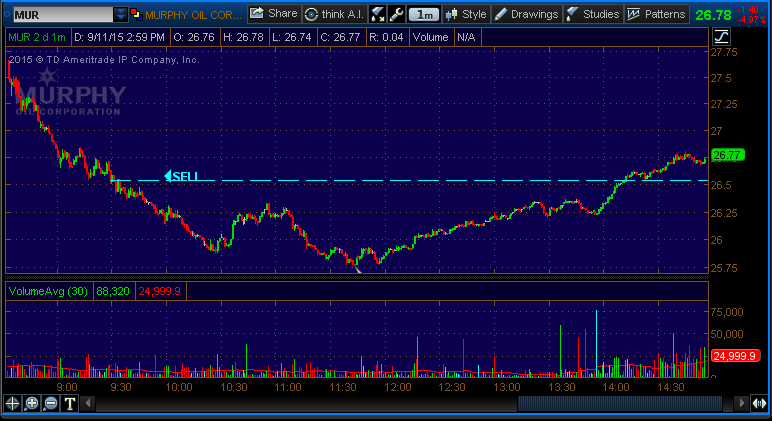
Task: Click the SELL order line marker
Action: pyautogui.click(x=183, y=177)
